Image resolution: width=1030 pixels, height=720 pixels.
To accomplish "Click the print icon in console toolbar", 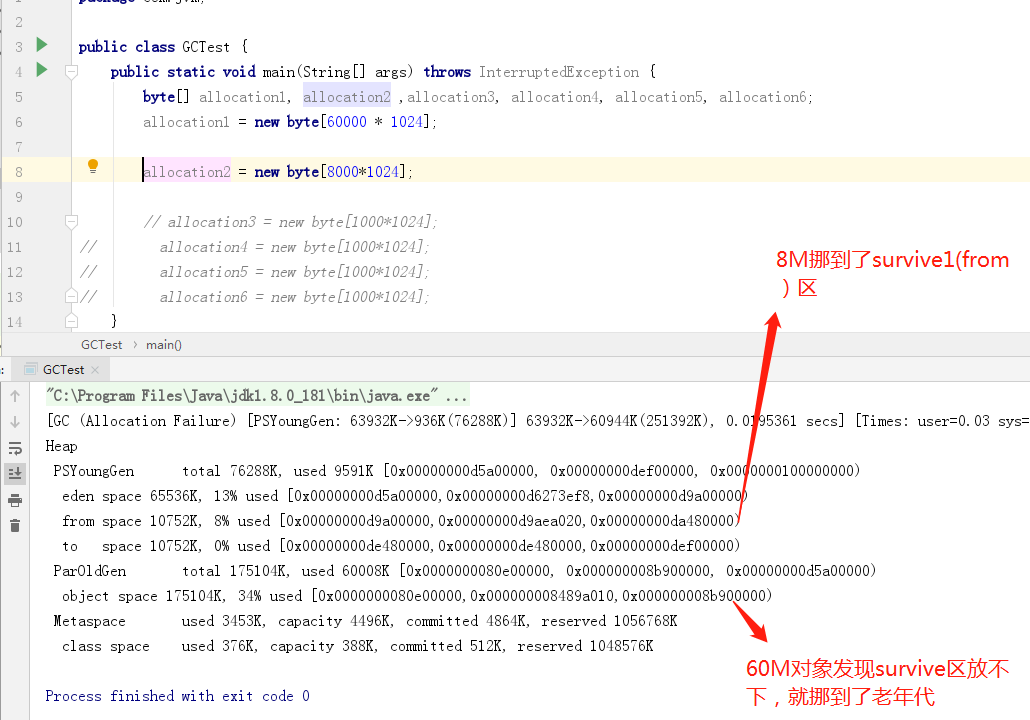I will click(x=15, y=501).
